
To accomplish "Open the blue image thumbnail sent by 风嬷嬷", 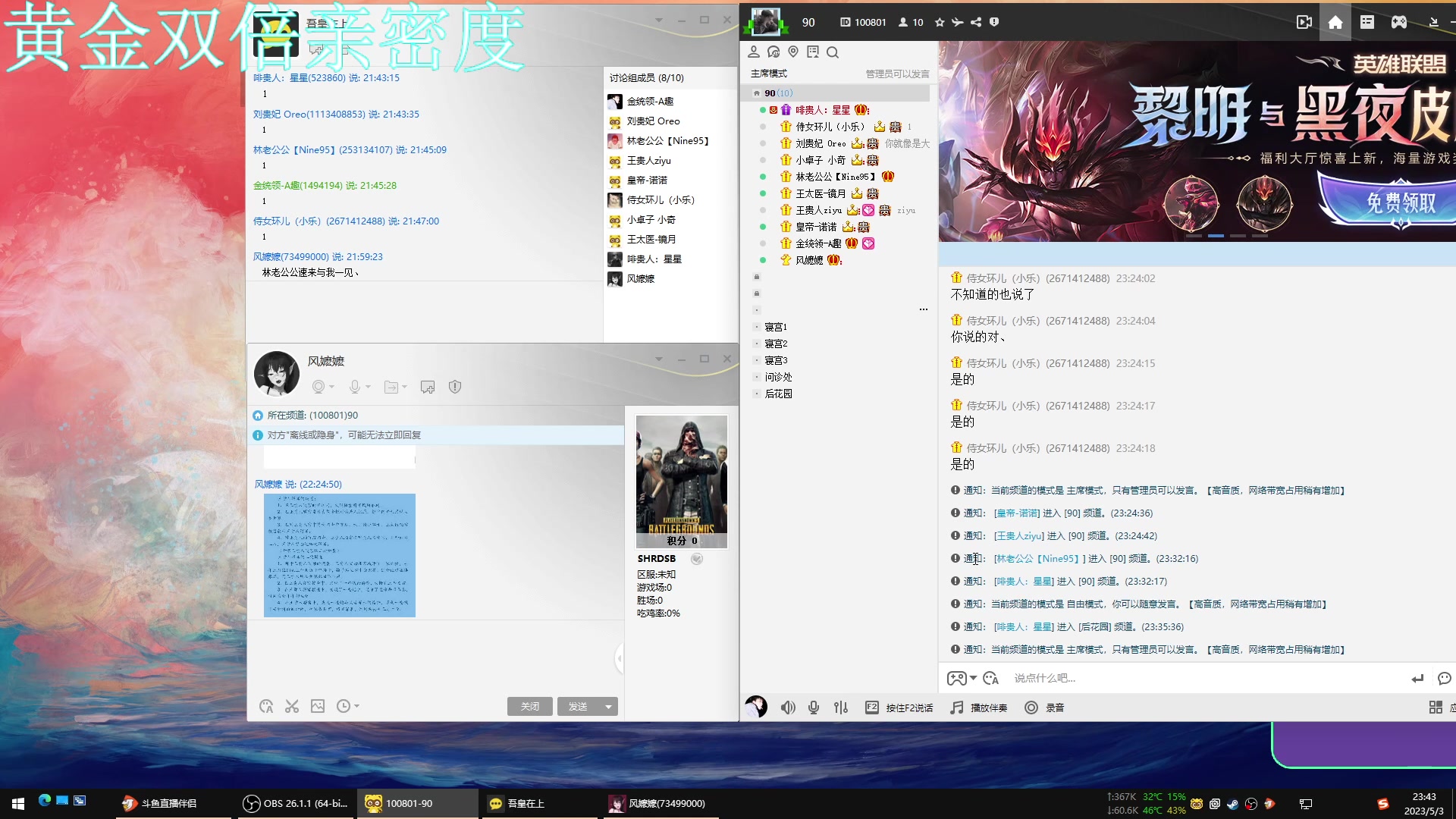I will [x=340, y=555].
